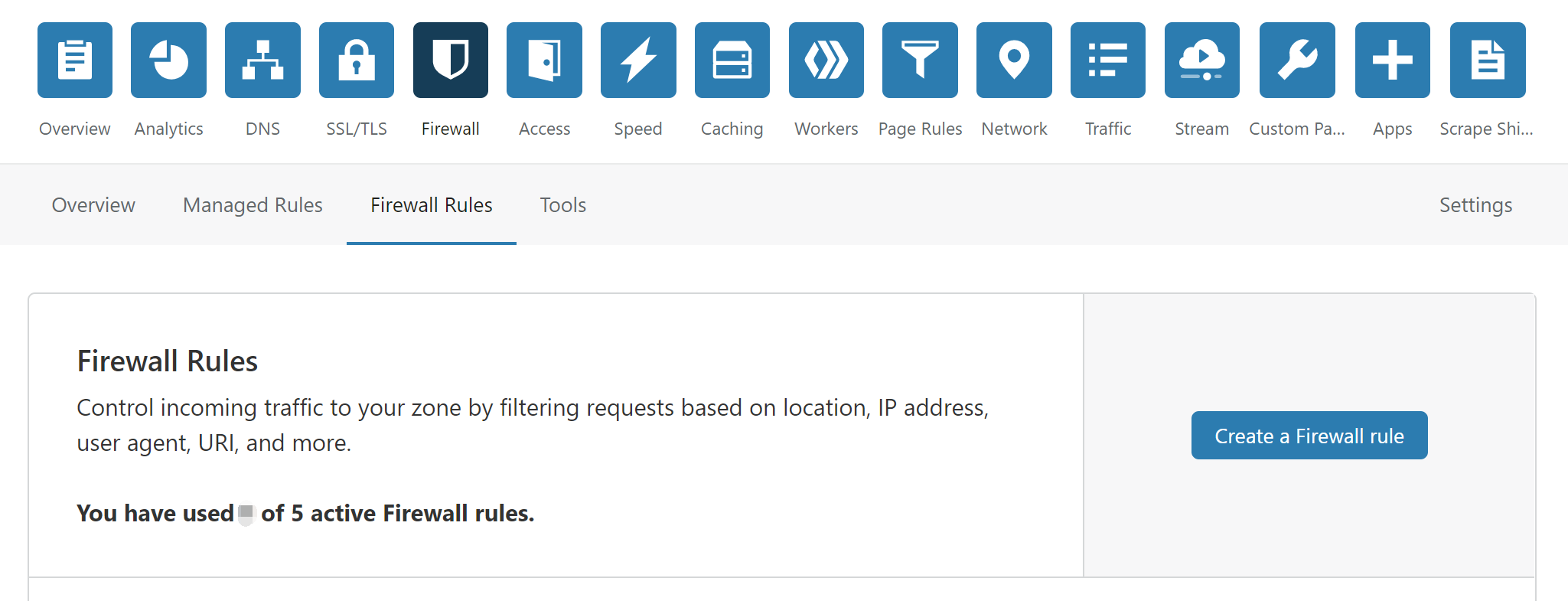The height and width of the screenshot is (601, 1568).
Task: Open the Workers chevrons icon
Action: pos(826,60)
